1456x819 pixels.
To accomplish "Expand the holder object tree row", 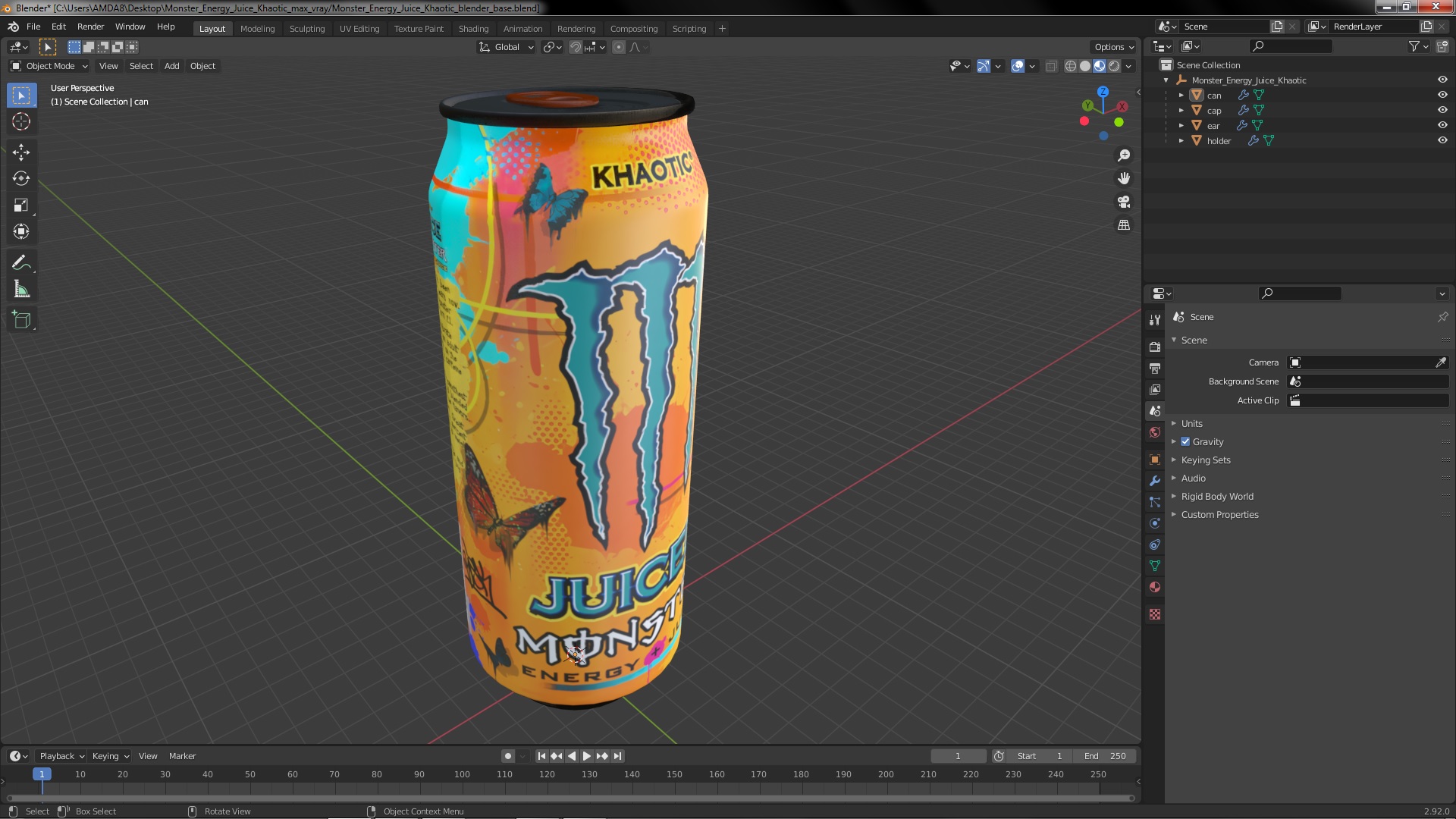I will point(1181,141).
